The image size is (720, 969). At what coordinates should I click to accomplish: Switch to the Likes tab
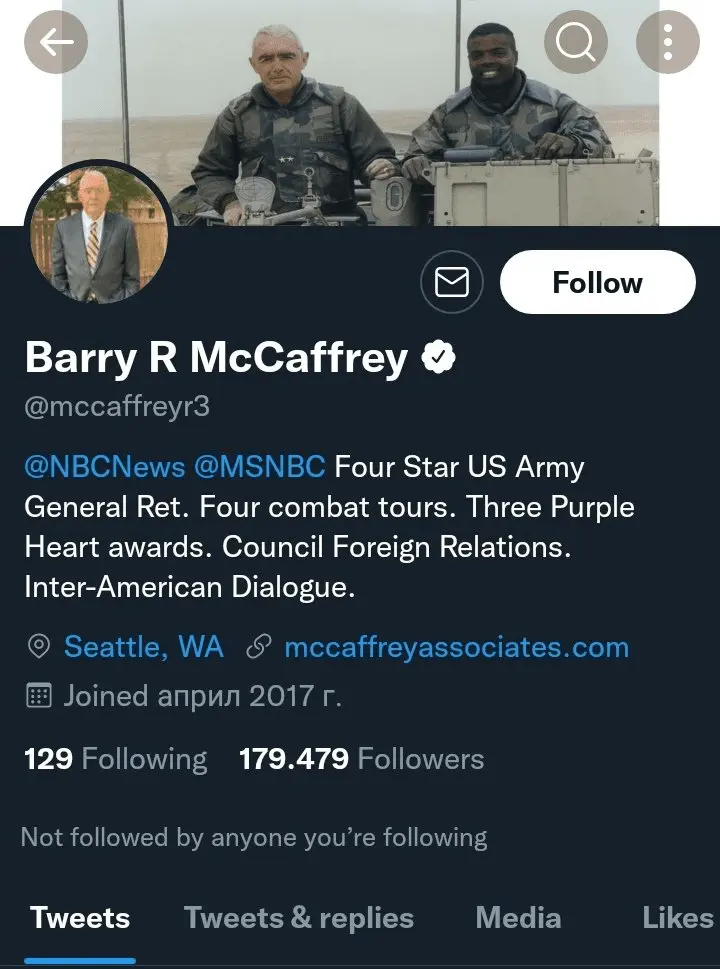pos(677,918)
